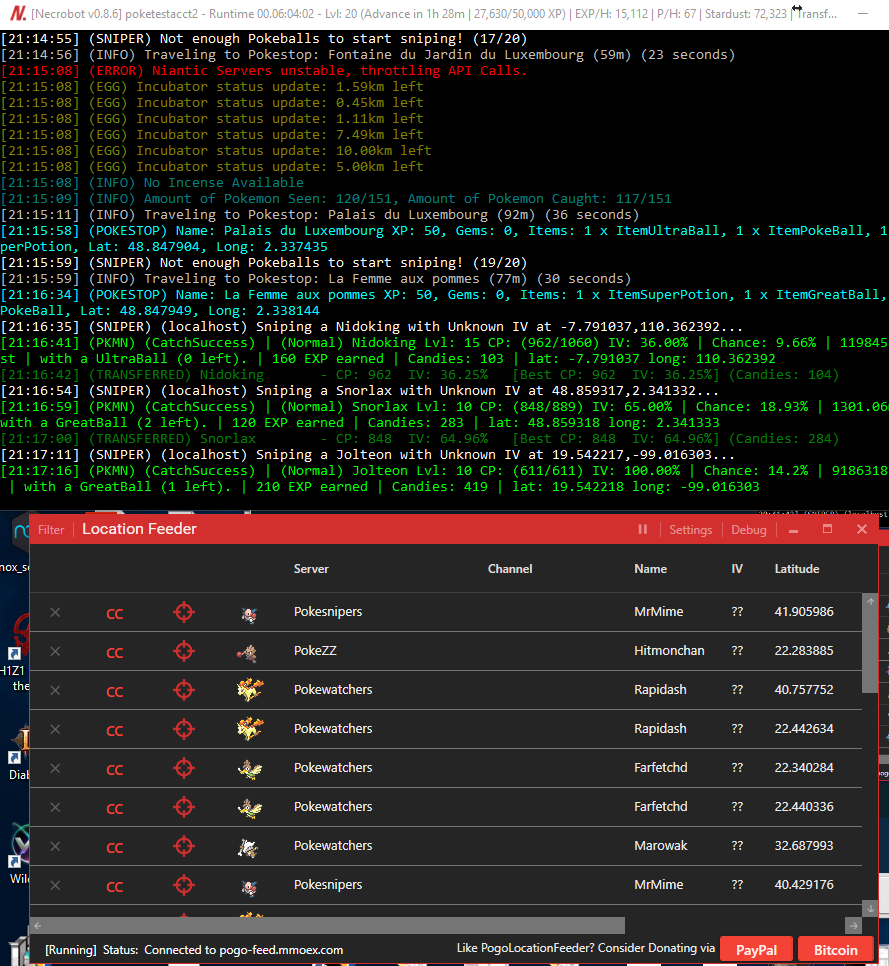The image size is (889, 966).
Task: Select the latitude value 32.687993
Action: (x=803, y=845)
